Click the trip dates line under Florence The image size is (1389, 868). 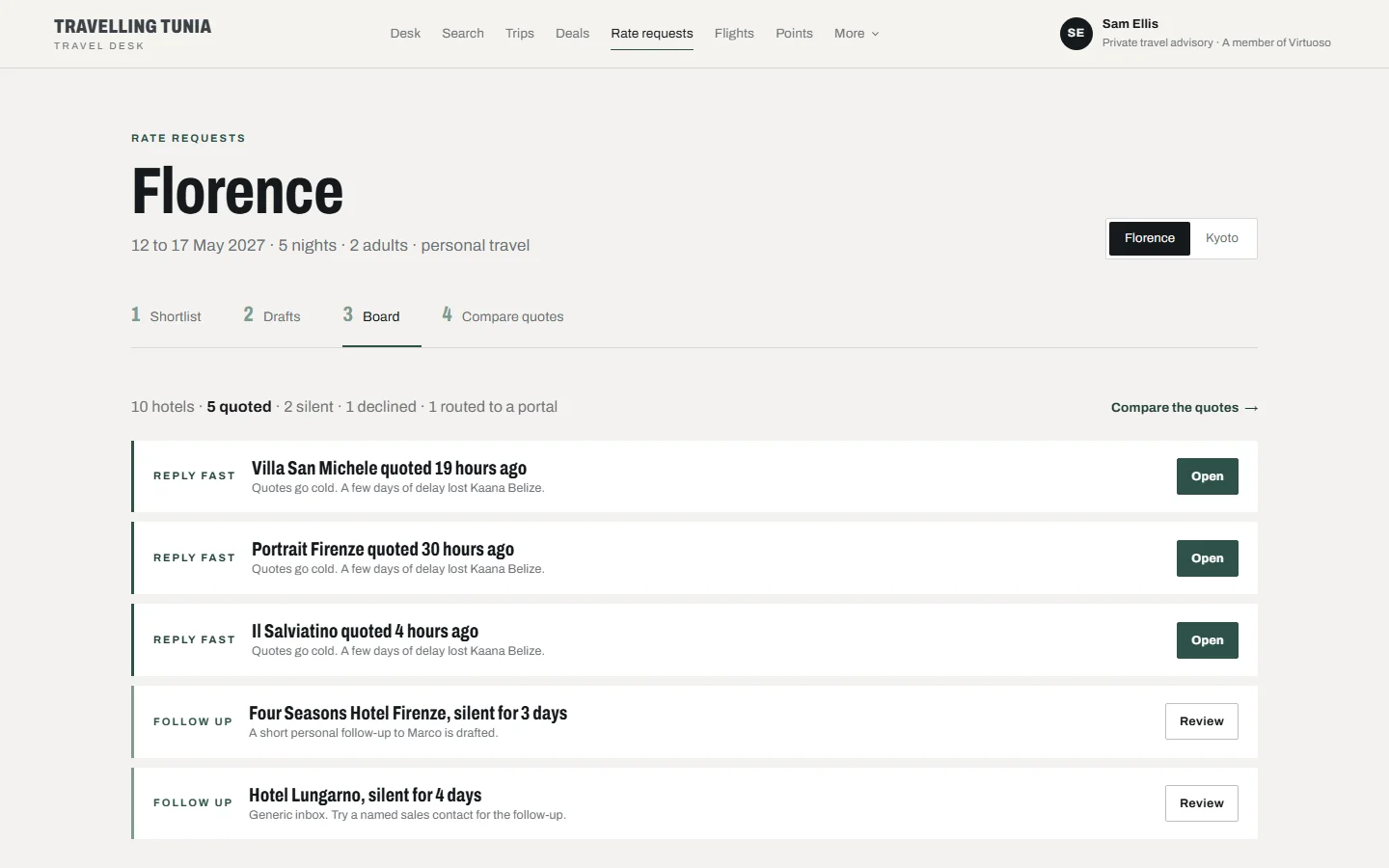tap(330, 246)
